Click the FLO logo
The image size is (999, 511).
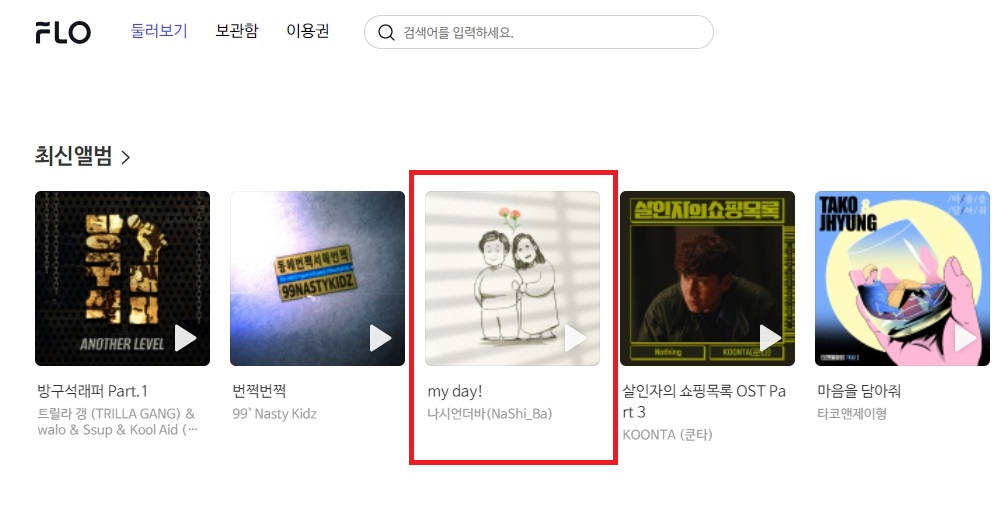click(x=63, y=32)
